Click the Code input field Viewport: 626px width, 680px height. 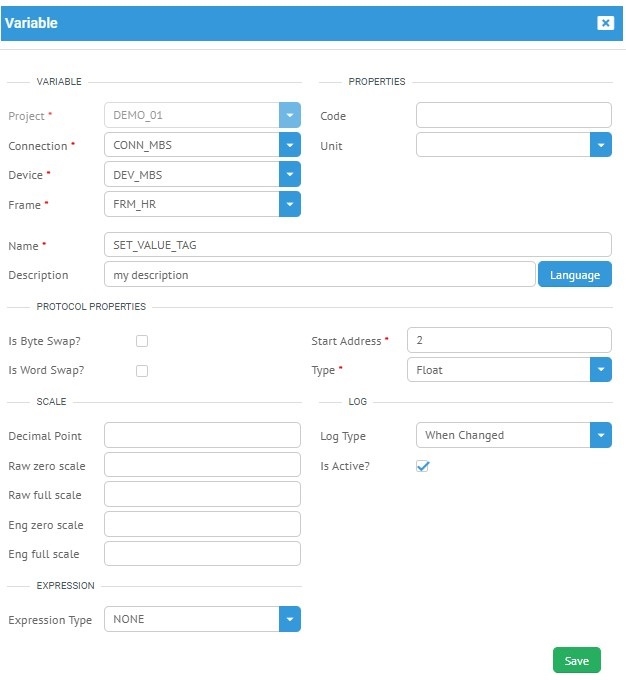pyautogui.click(x=513, y=116)
